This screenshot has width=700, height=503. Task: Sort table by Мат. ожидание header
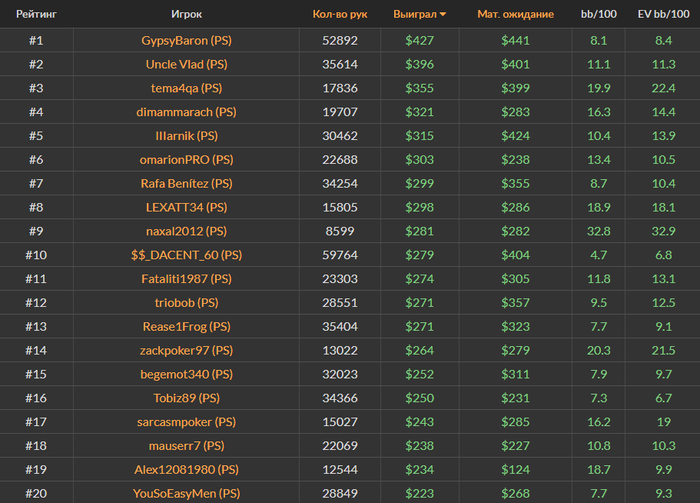(x=516, y=14)
